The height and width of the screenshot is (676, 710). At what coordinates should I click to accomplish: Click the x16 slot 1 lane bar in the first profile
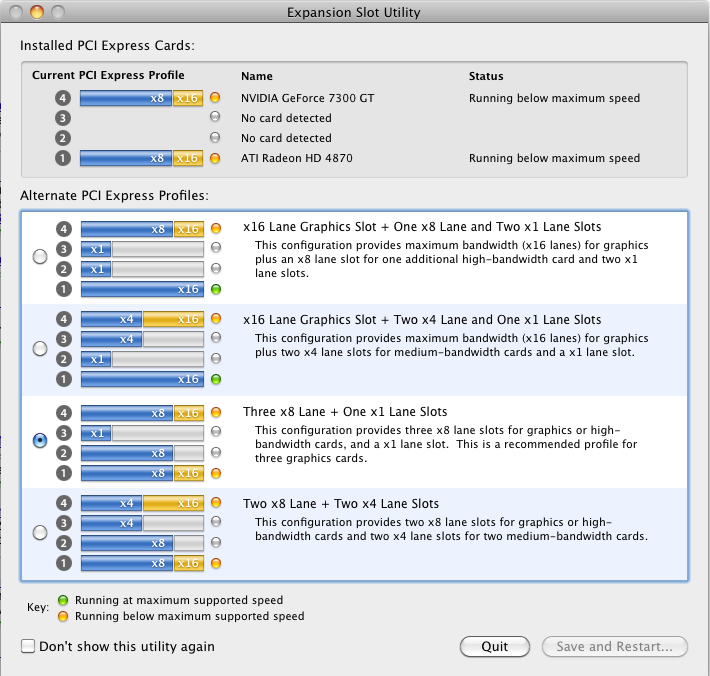point(142,289)
